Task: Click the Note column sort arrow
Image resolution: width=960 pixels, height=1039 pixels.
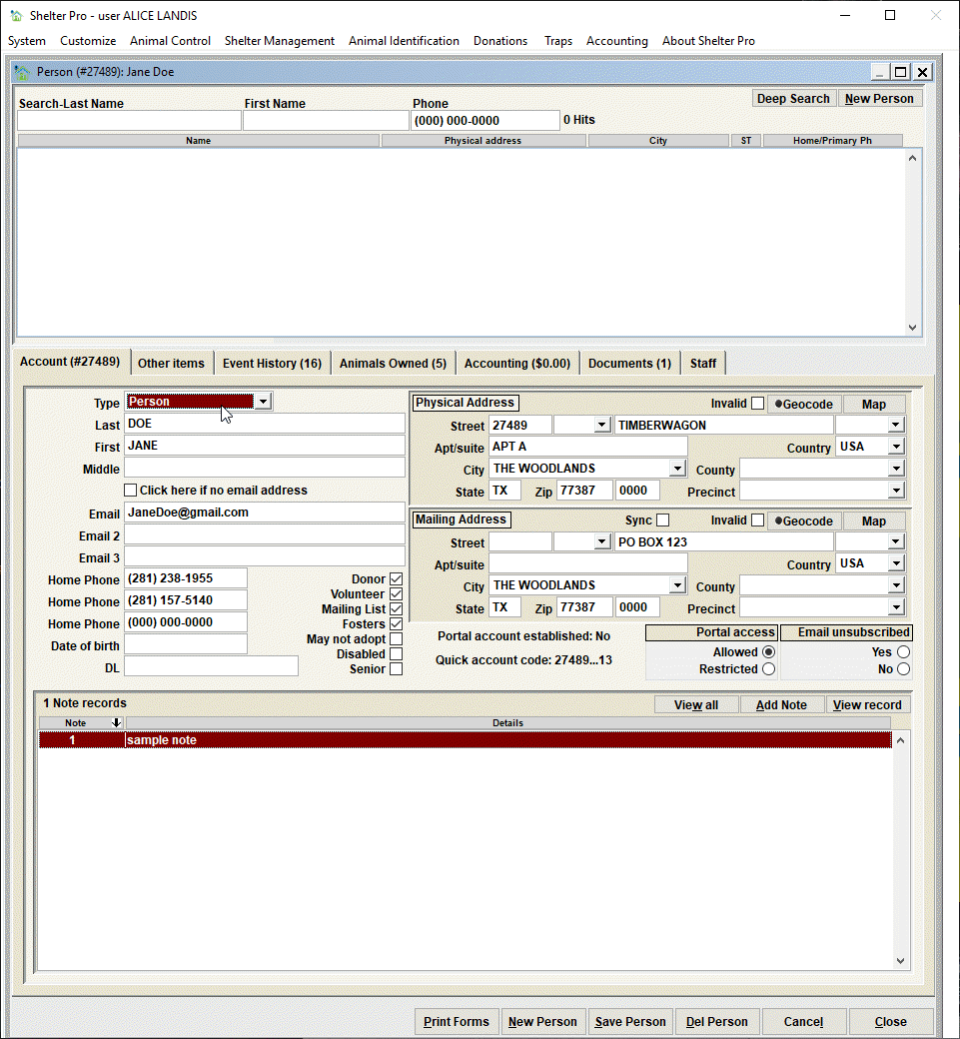Action: tap(116, 723)
